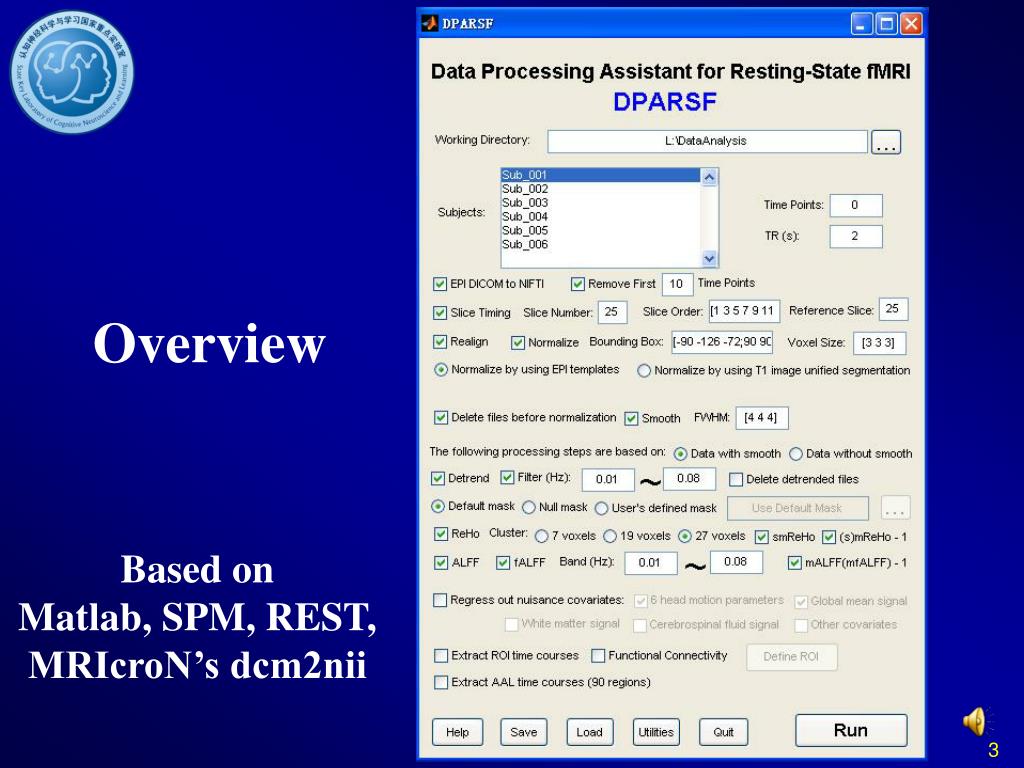Click the Slice Order field
The image size is (1024, 768).
(744, 311)
